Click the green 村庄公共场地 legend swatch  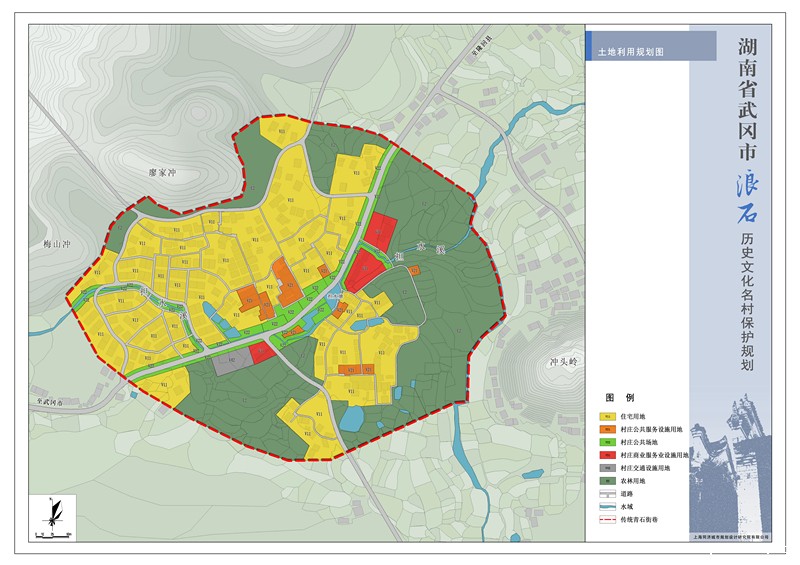pos(606,442)
